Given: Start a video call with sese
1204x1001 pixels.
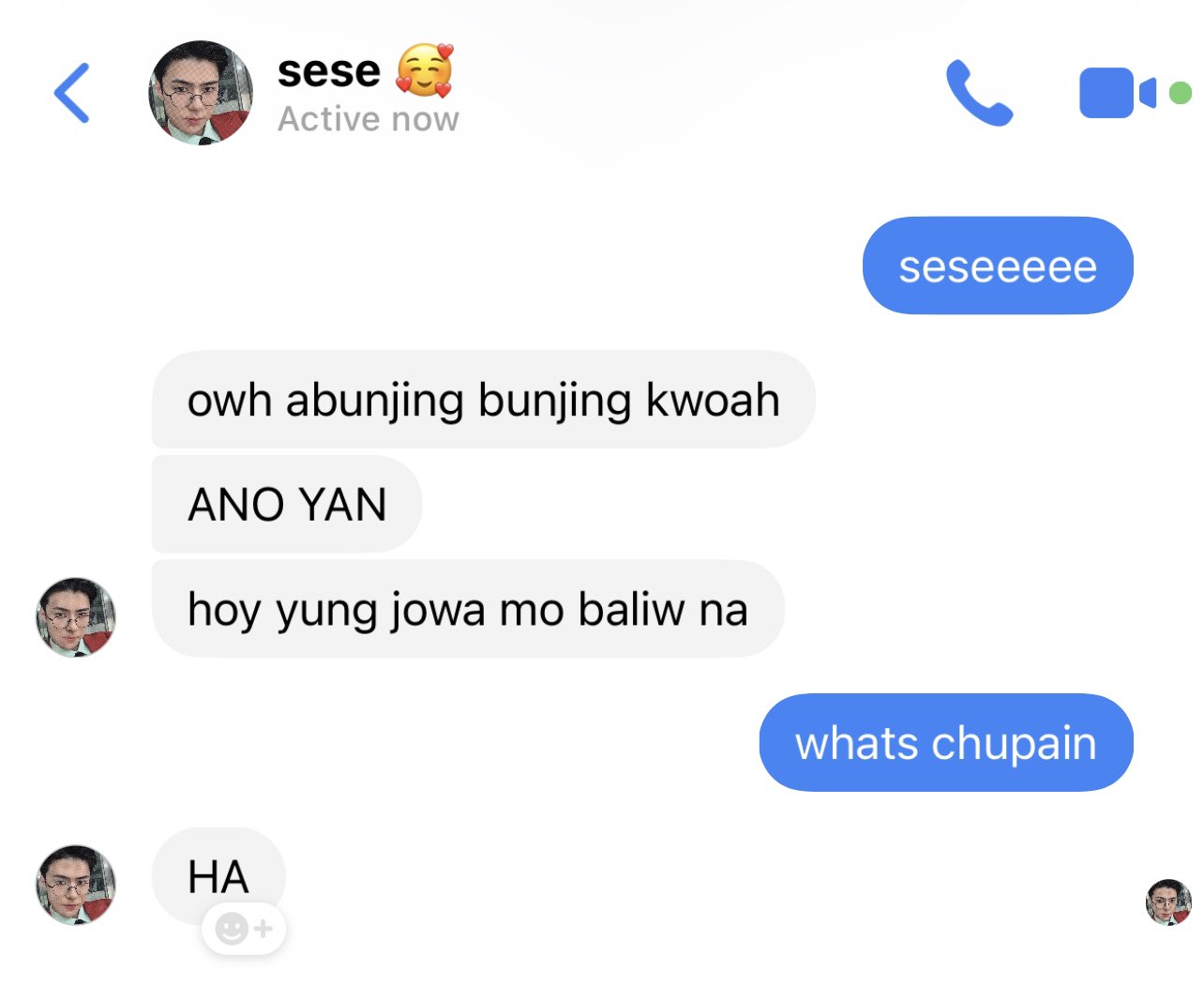Looking at the screenshot, I should [x=1117, y=93].
